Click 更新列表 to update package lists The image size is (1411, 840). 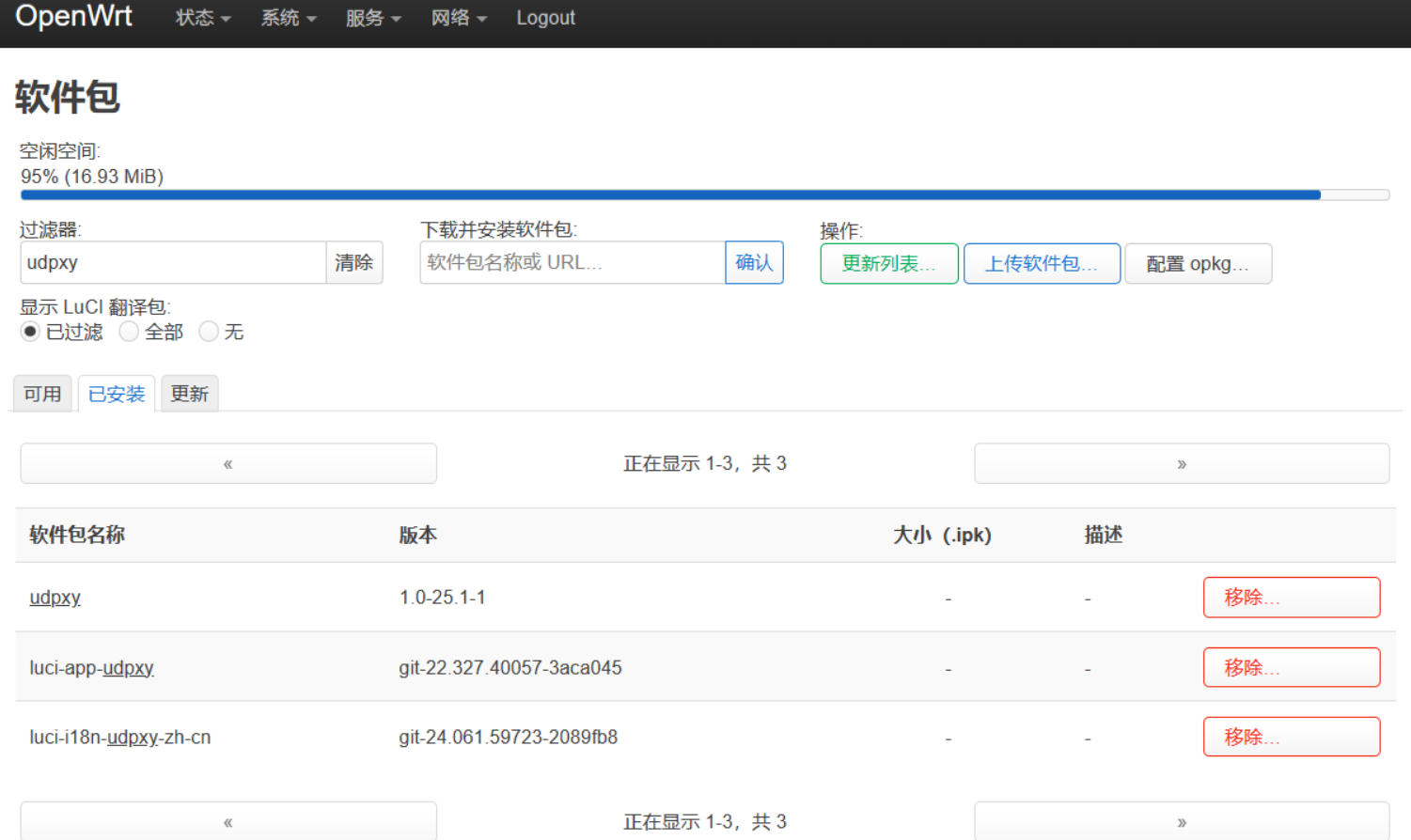(889, 263)
